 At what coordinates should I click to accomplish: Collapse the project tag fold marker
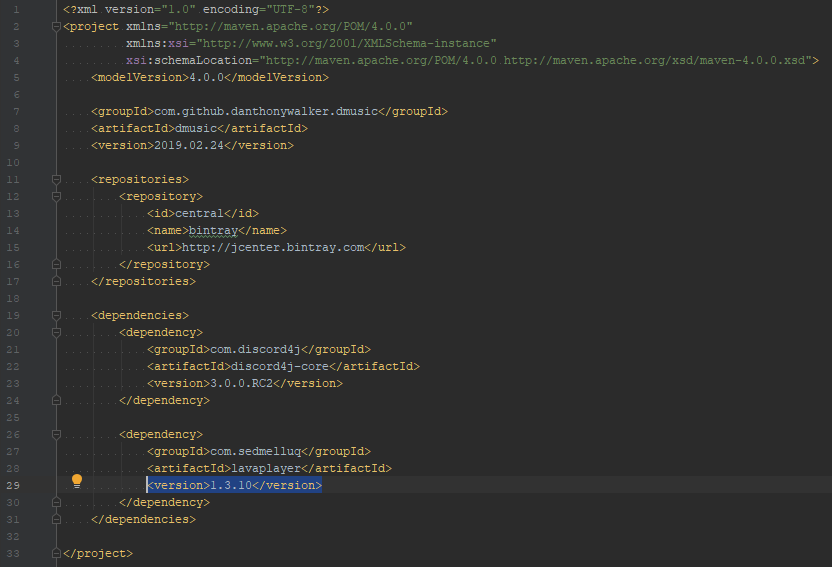[x=56, y=27]
